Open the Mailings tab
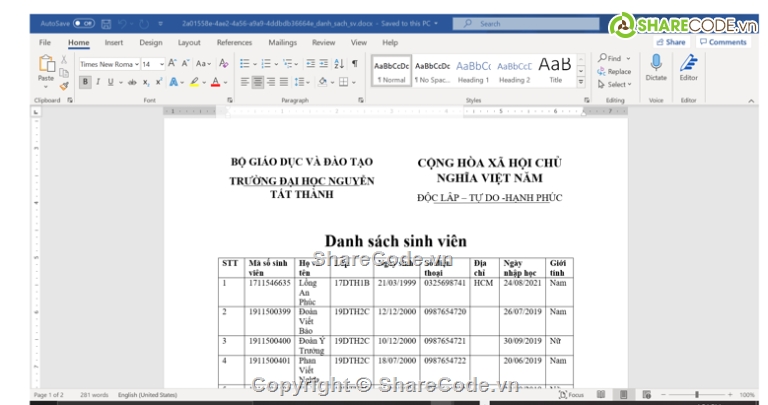This screenshot has height=405, width=768. [x=283, y=43]
